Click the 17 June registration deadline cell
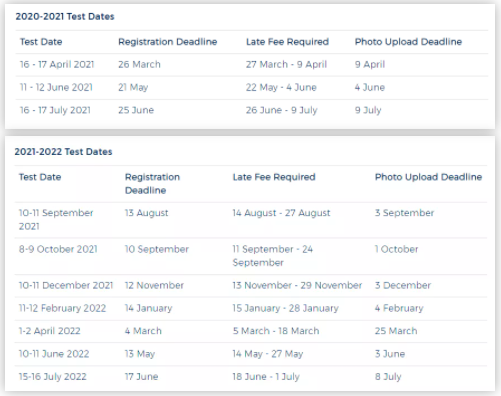501x396 pixels. [142, 377]
